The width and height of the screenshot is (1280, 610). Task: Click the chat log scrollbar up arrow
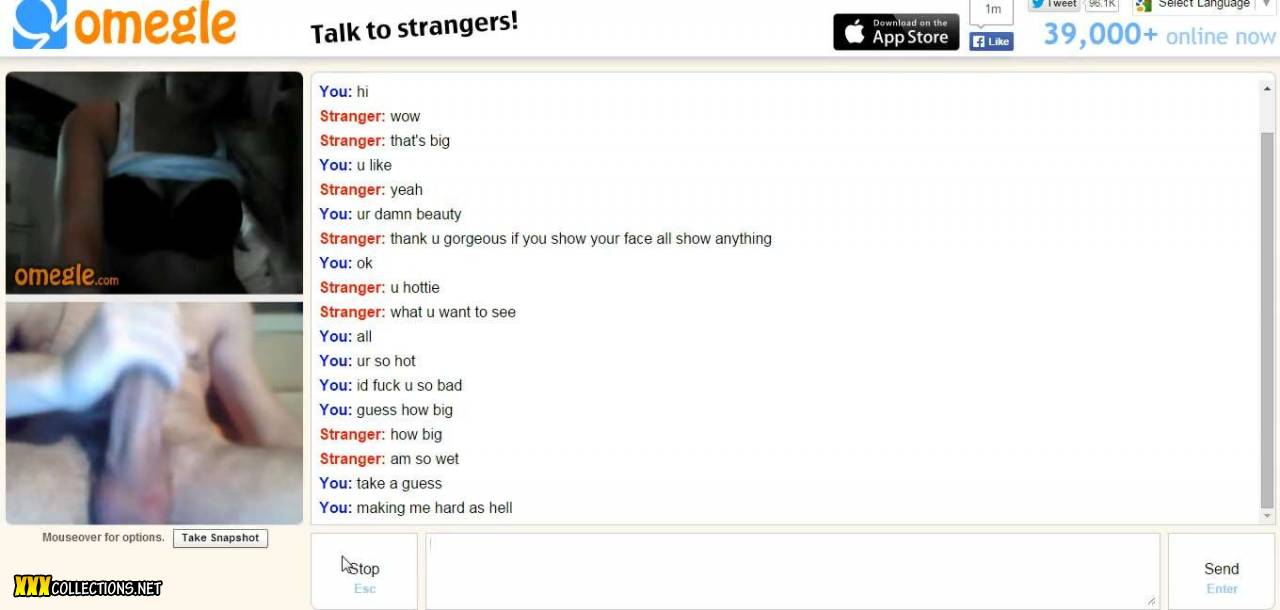1267,88
